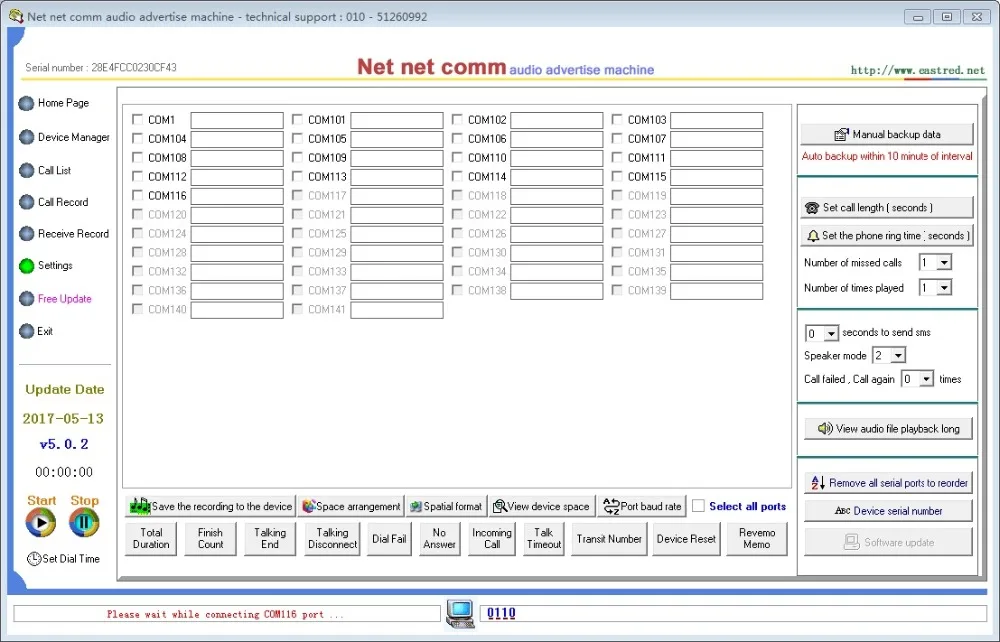1000x642 pixels.
Task: Click the Start play icon
Action: 41,523
